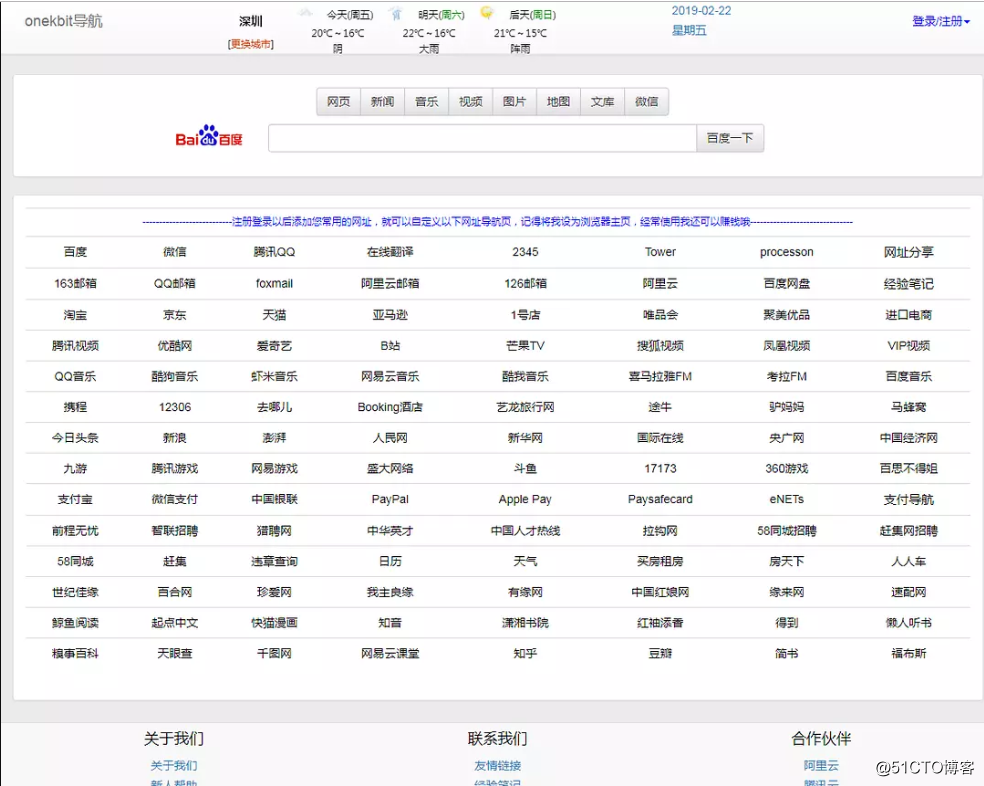Select the 图片 search tab
The height and width of the screenshot is (786, 984).
click(514, 102)
